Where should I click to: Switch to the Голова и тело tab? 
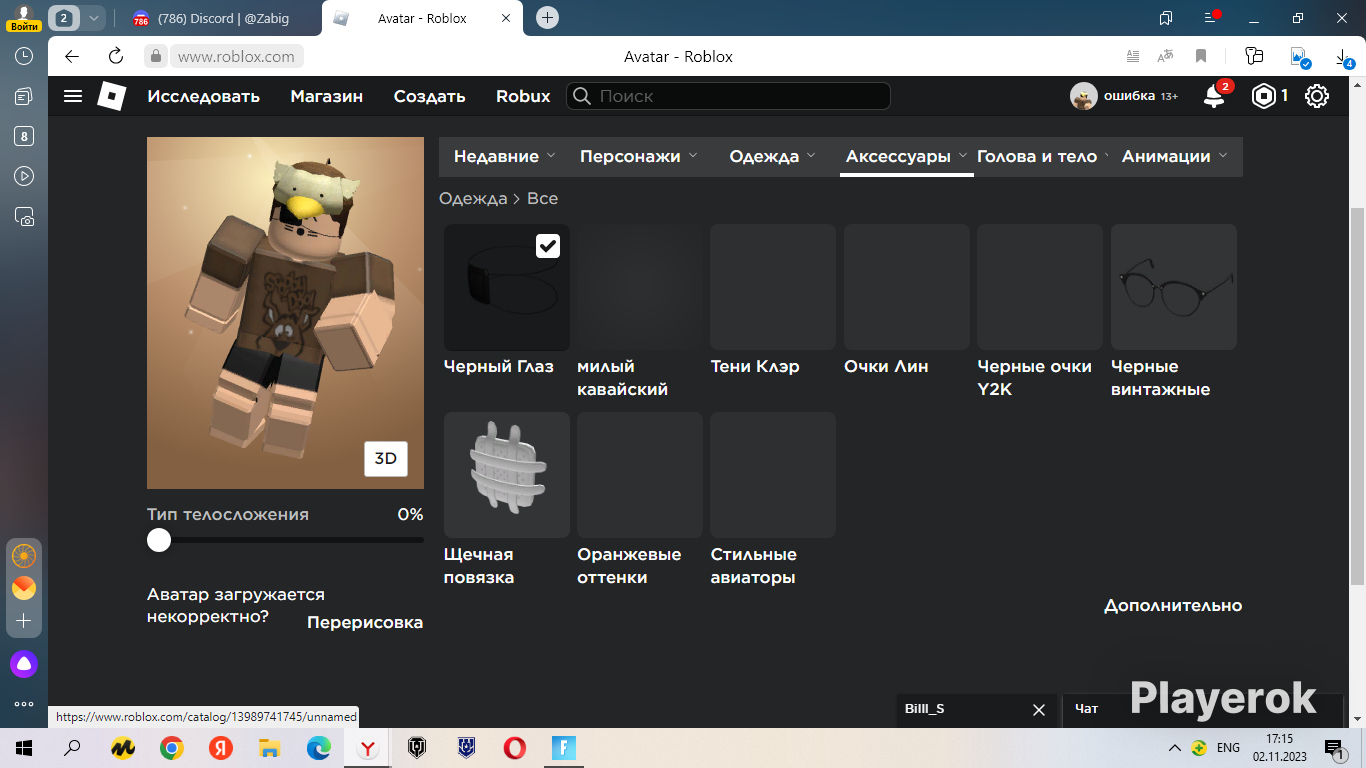pos(1037,156)
